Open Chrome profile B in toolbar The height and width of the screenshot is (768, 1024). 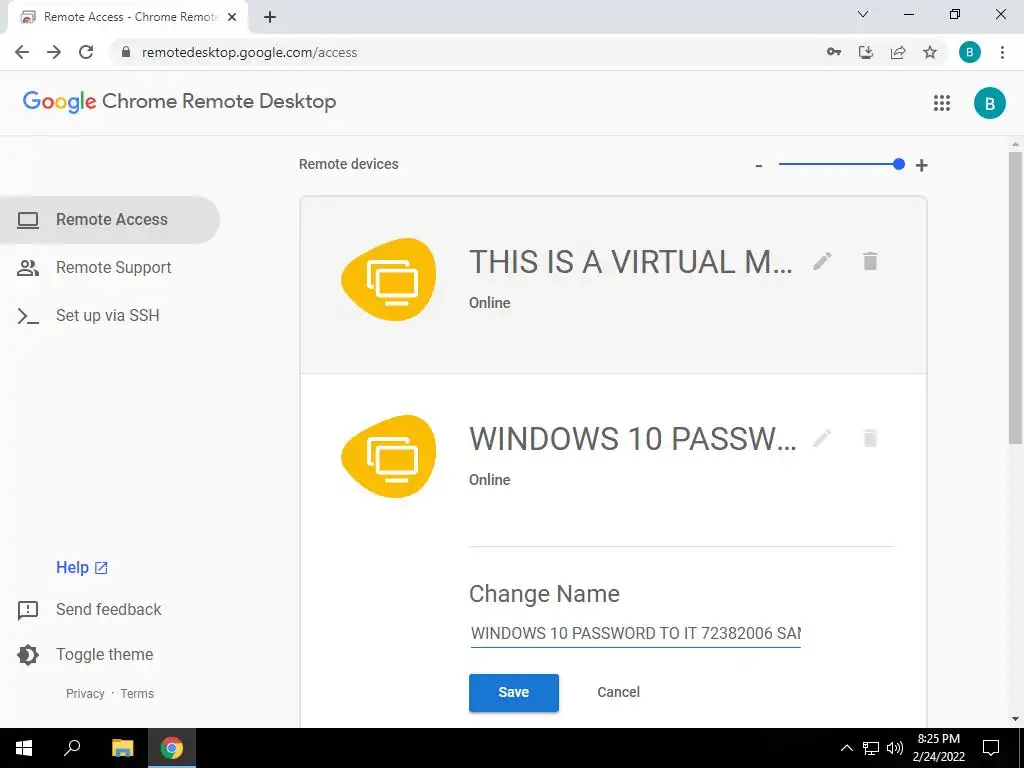969,52
